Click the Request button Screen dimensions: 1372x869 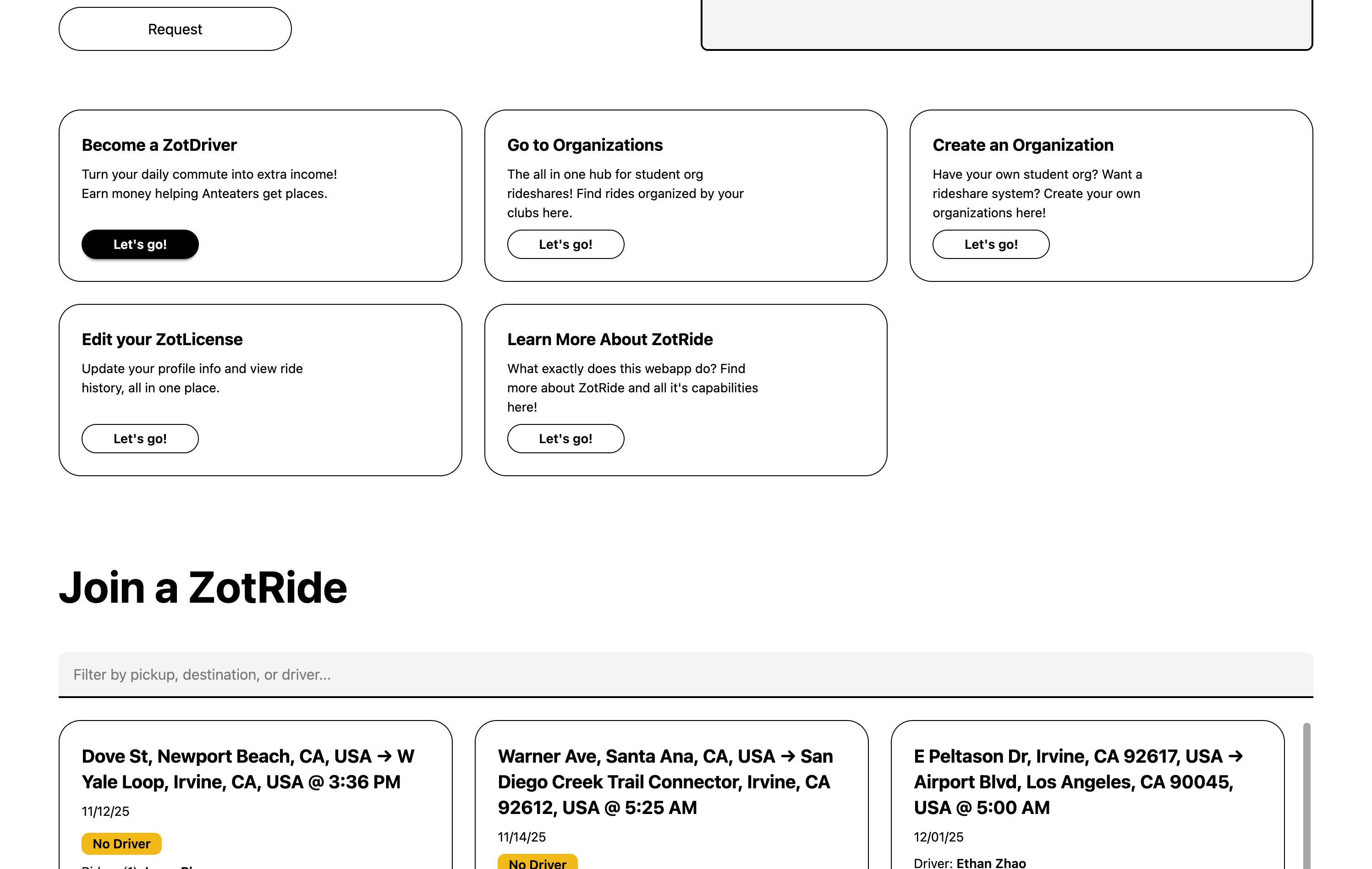pyautogui.click(x=175, y=29)
